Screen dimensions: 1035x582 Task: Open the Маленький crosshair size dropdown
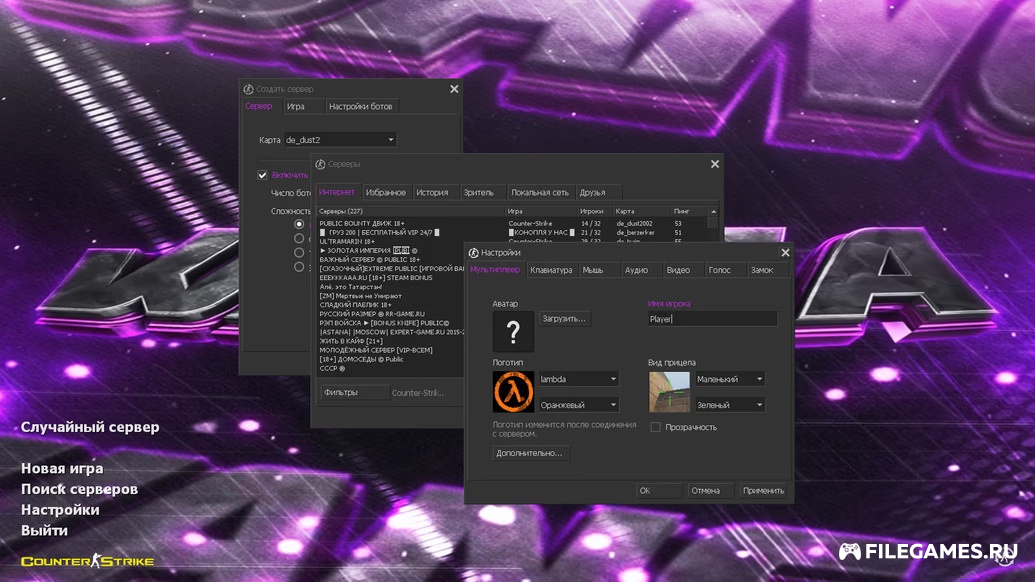point(730,379)
